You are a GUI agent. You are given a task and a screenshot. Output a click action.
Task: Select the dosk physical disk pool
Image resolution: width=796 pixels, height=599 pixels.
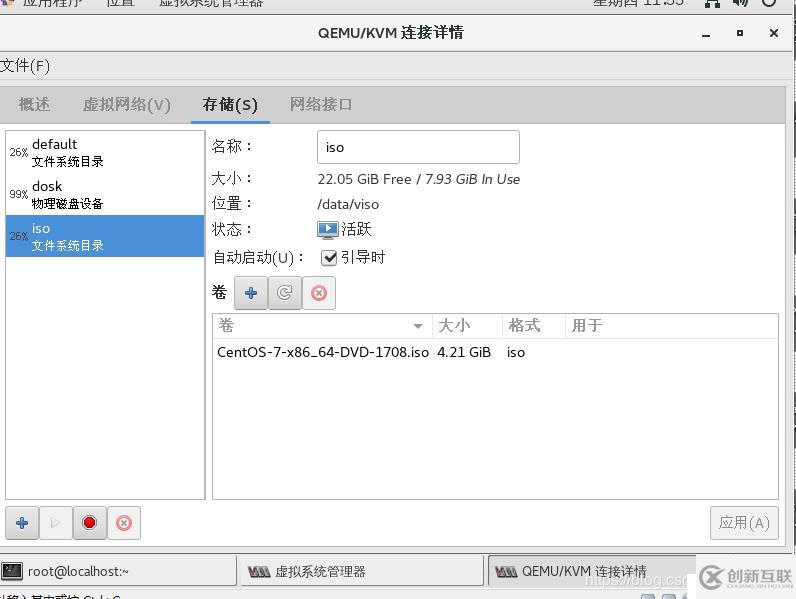click(105, 194)
